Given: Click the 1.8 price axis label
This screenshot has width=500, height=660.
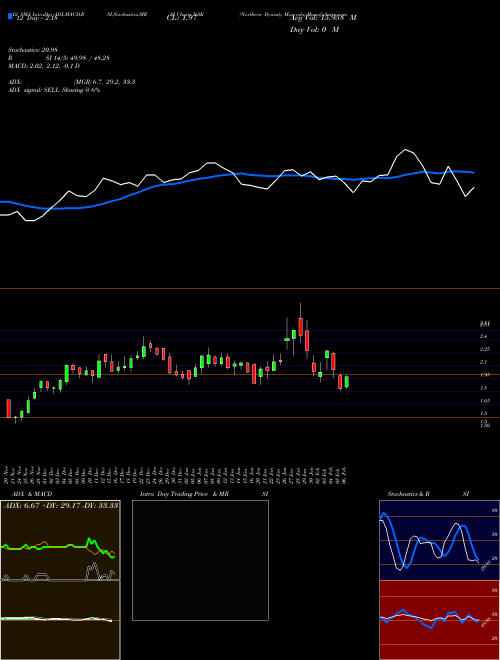Looking at the screenshot, I should click(484, 388).
